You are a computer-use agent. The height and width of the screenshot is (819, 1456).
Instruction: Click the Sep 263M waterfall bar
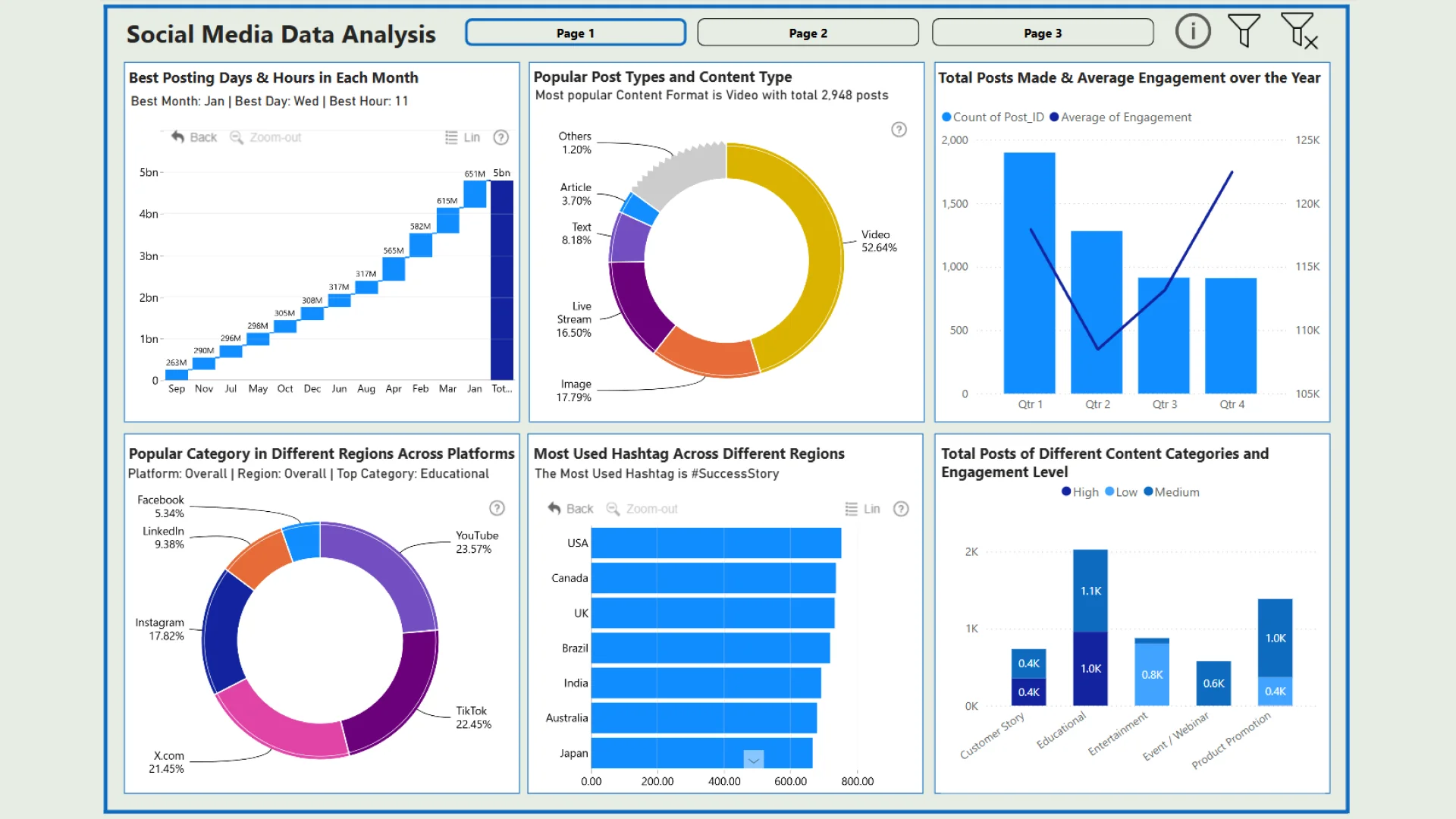[x=177, y=374]
